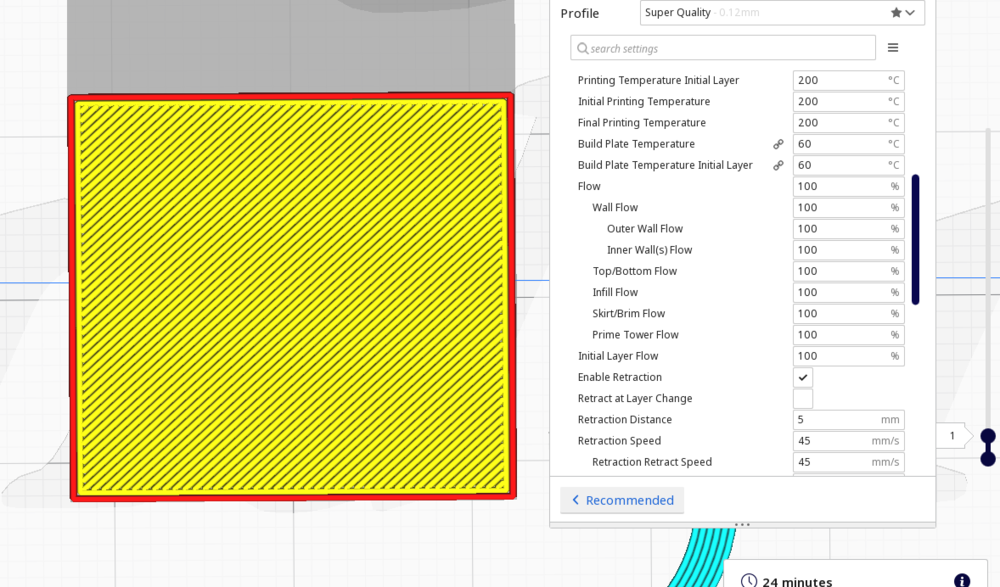1000x587 pixels.
Task: Edit the Outer Wall Flow field
Action: (x=848, y=228)
